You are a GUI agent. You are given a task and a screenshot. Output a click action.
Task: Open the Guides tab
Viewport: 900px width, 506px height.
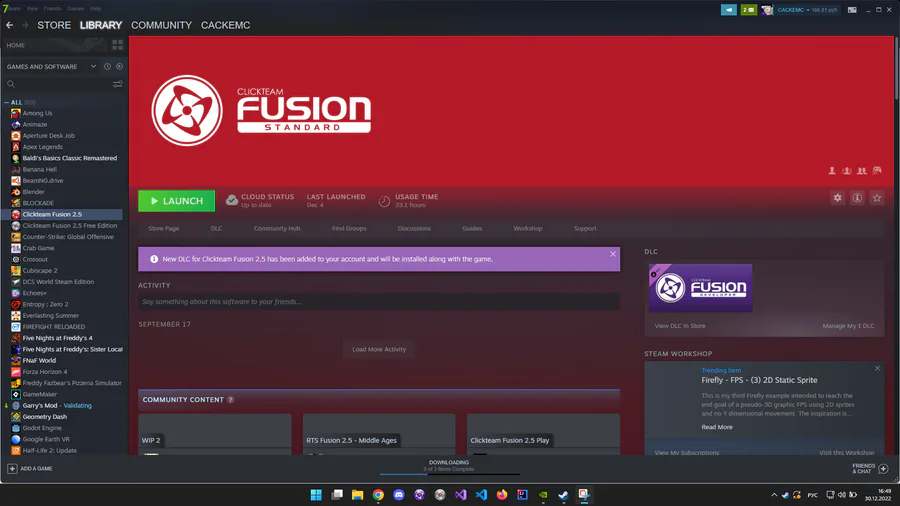click(472, 228)
